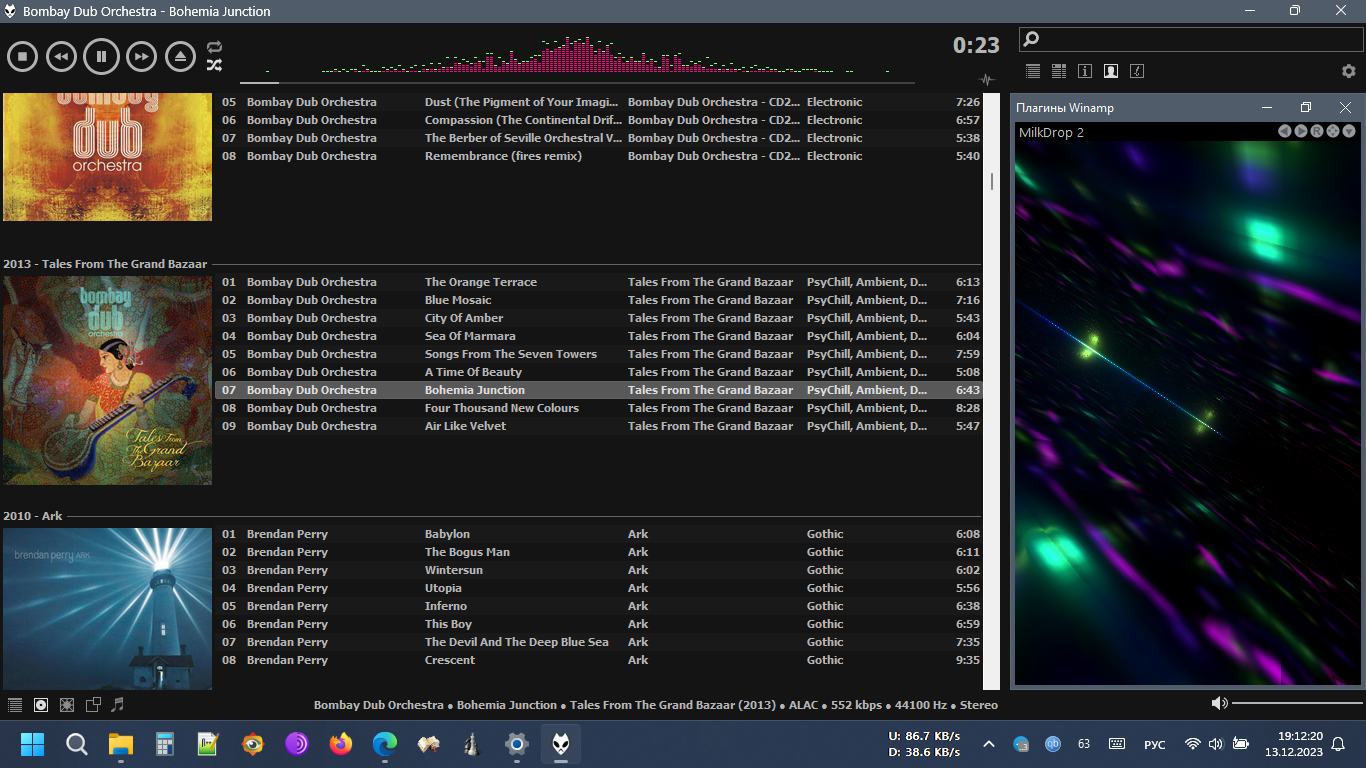This screenshot has height=768, width=1366.
Task: Select the Brendan Perry track Wintersun
Action: (x=453, y=570)
